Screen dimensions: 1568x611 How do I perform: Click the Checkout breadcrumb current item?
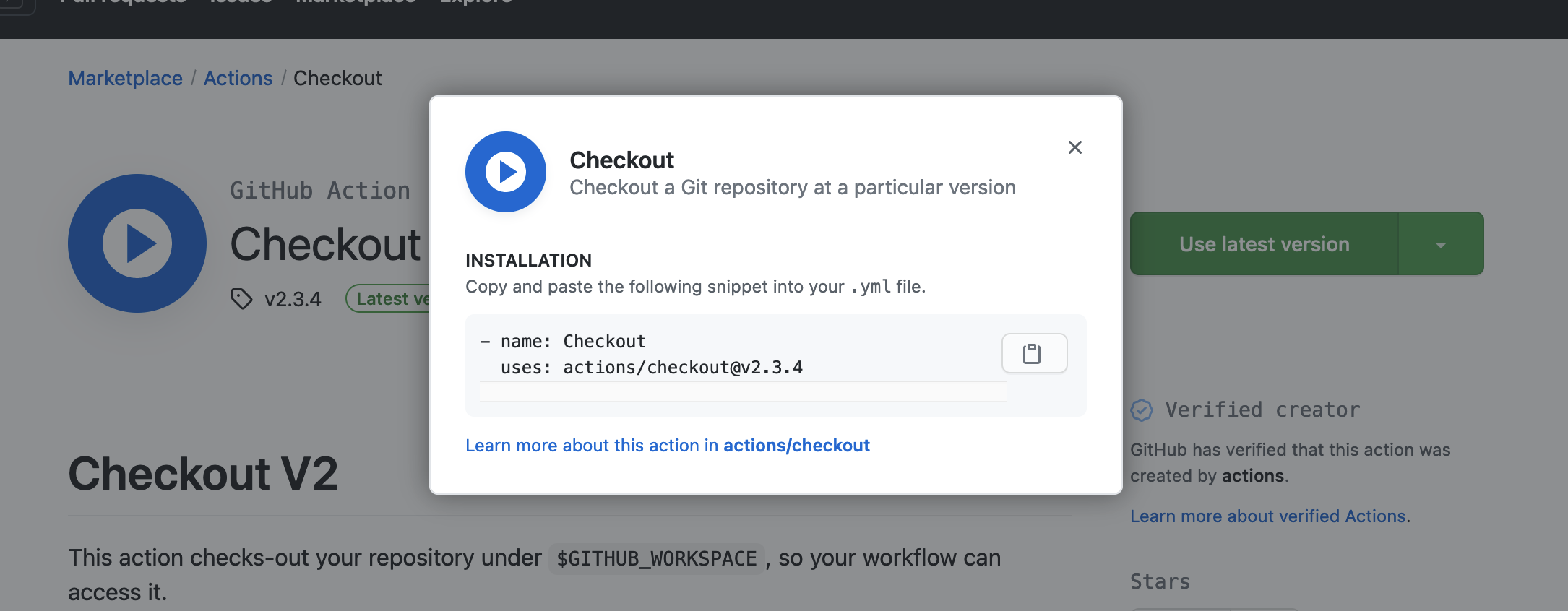pos(337,78)
